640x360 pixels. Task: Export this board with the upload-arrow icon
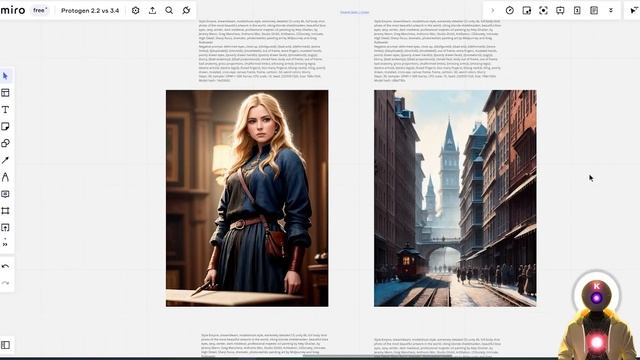click(x=152, y=11)
